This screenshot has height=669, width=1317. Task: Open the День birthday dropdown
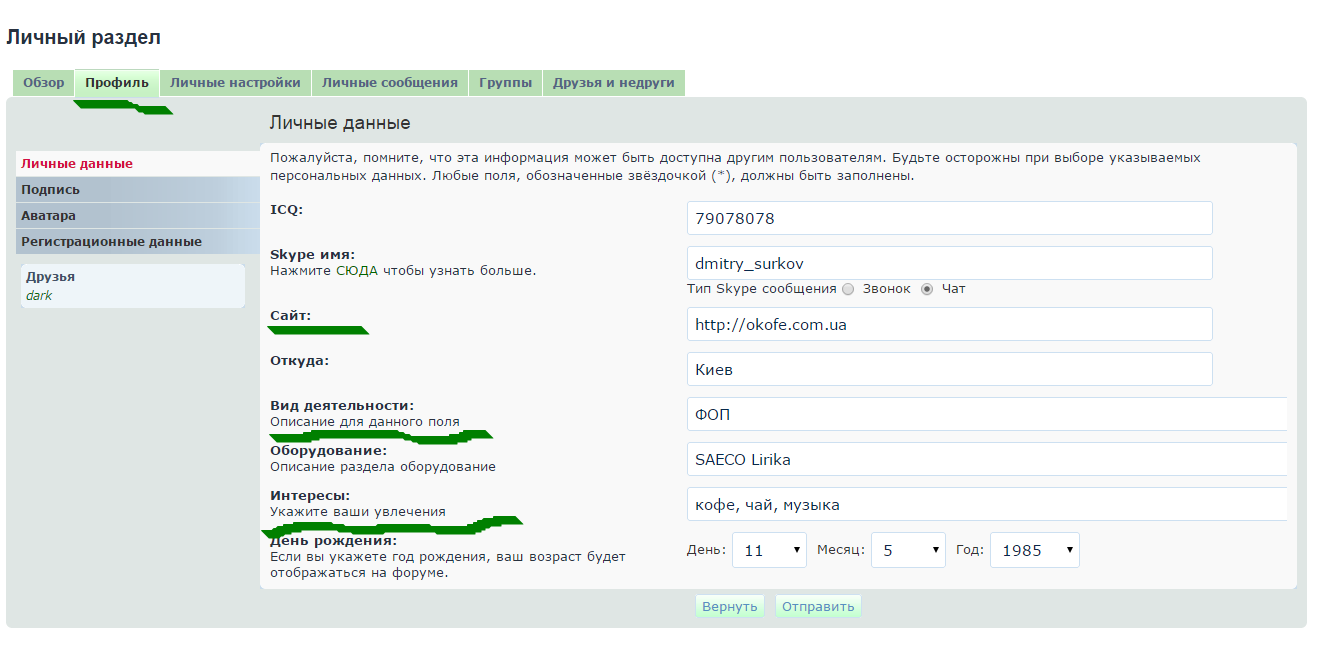tap(768, 550)
